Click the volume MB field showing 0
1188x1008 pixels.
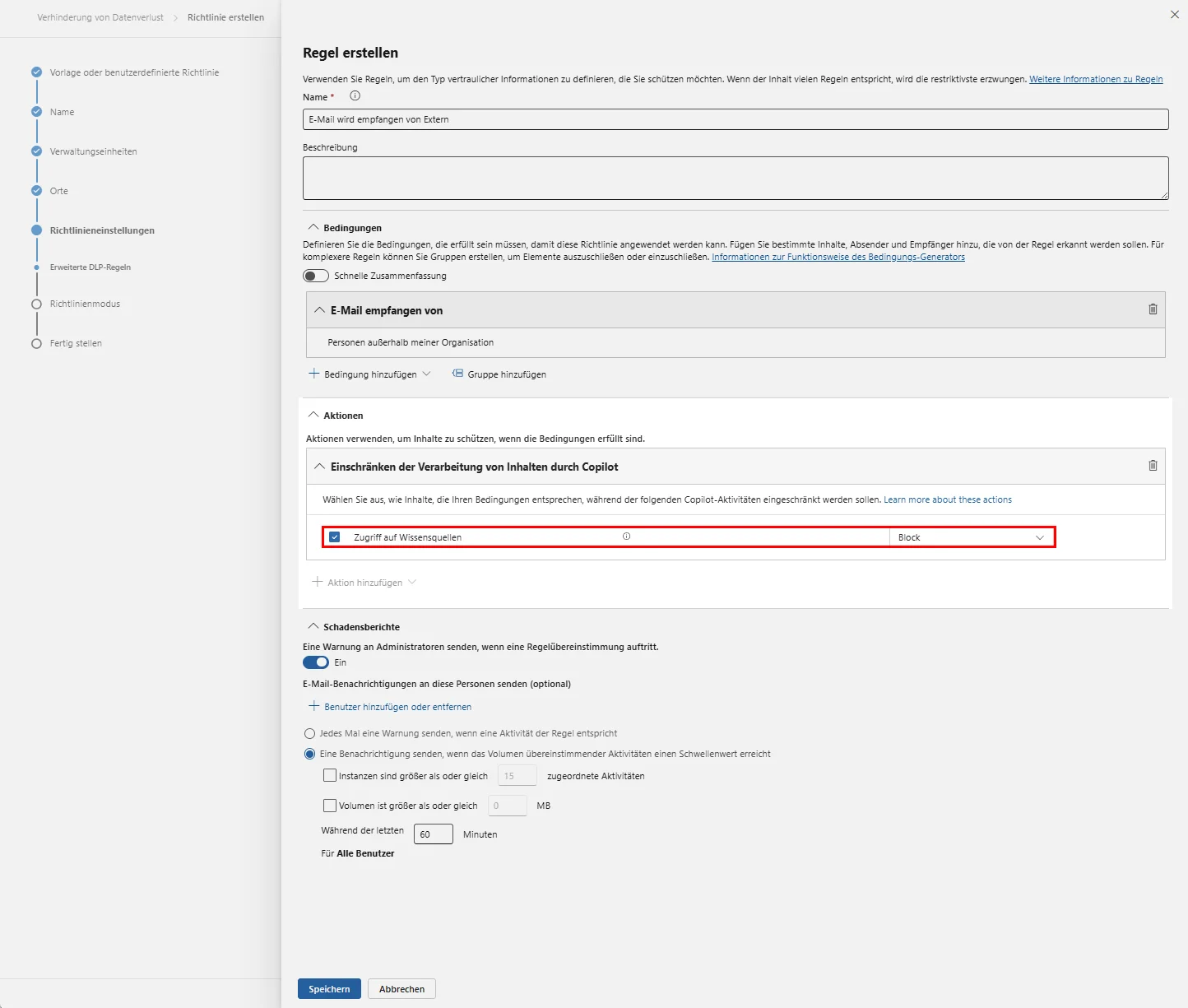click(508, 806)
